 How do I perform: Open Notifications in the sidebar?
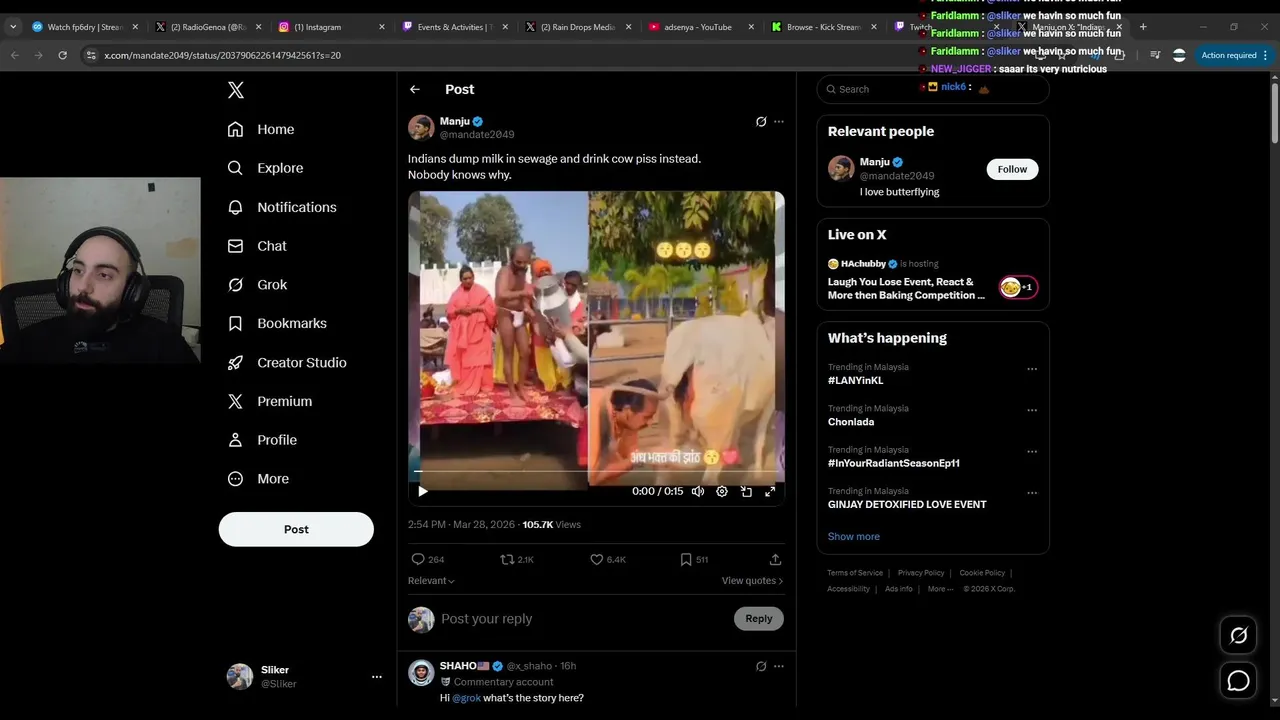click(x=282, y=207)
